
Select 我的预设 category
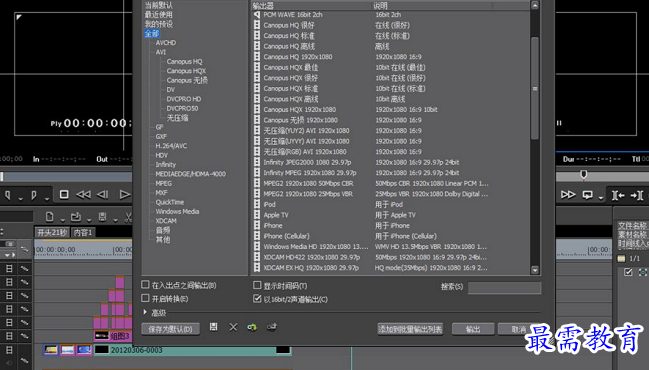click(x=159, y=24)
